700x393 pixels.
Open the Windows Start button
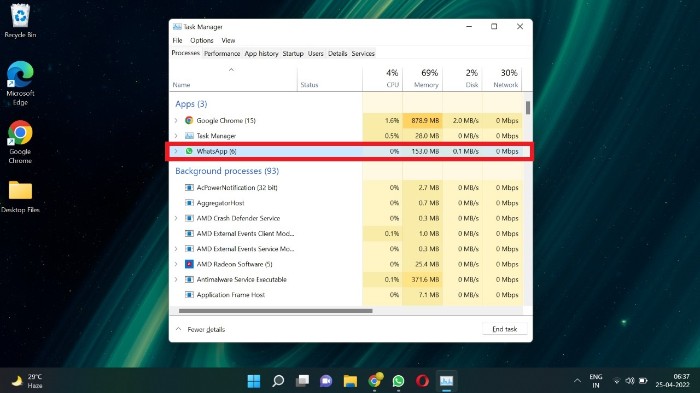[x=254, y=381]
